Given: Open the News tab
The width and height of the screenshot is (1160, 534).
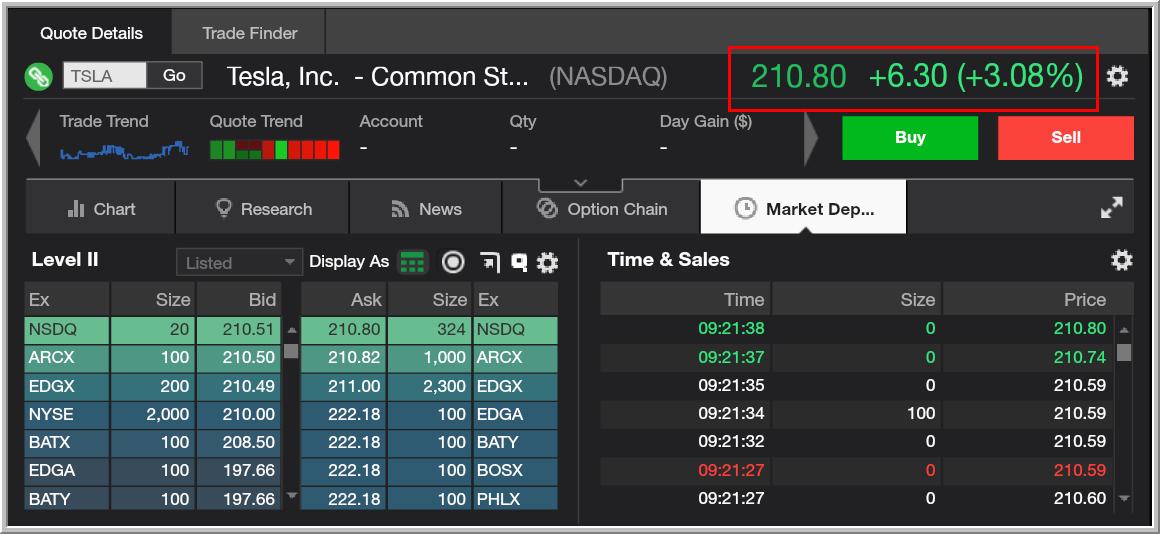Looking at the screenshot, I should [426, 209].
